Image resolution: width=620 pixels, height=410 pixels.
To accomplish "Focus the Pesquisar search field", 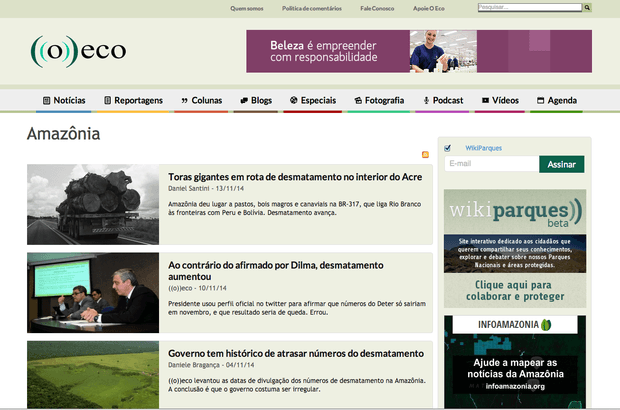I will [x=530, y=7].
